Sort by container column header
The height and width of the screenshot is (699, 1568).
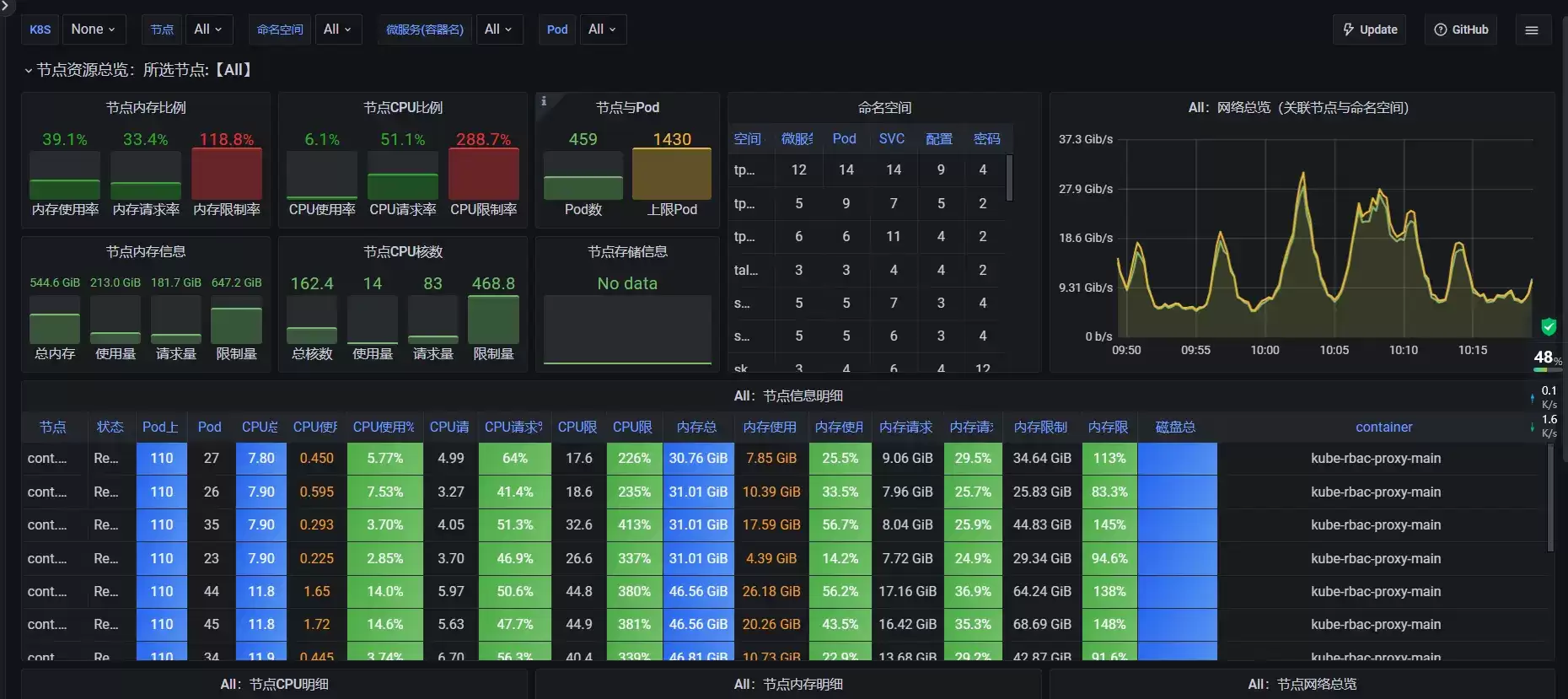tap(1383, 427)
